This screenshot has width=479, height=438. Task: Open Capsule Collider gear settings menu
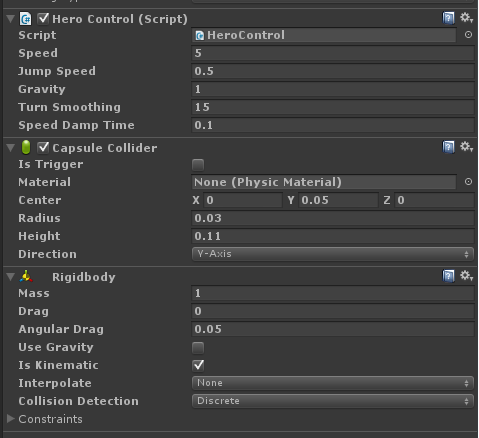point(466,147)
